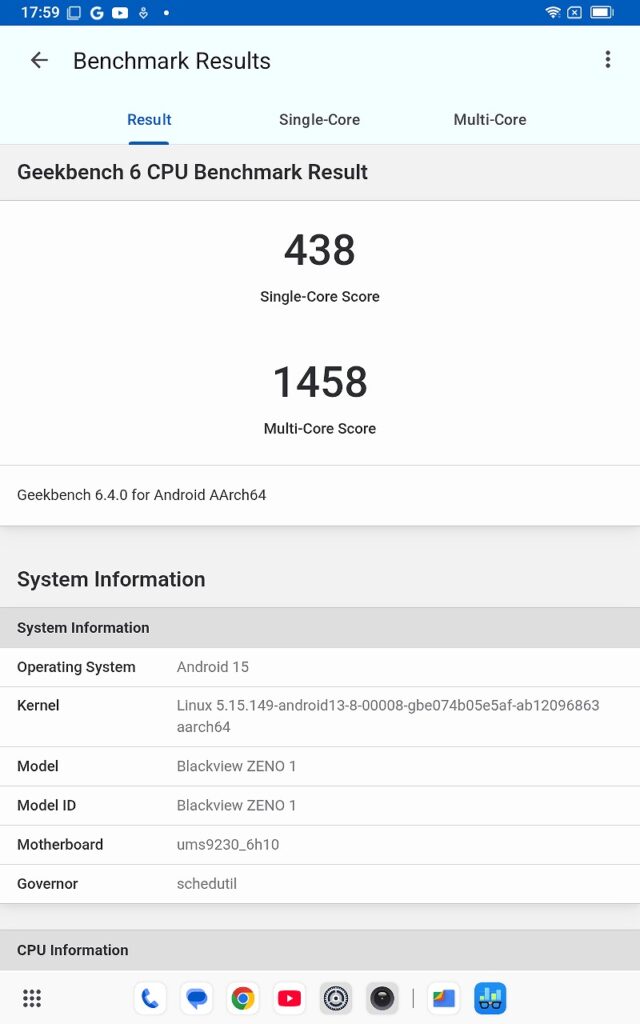Launch the Camera app from taskbar
This screenshot has width=640, height=1024.
coord(382,999)
